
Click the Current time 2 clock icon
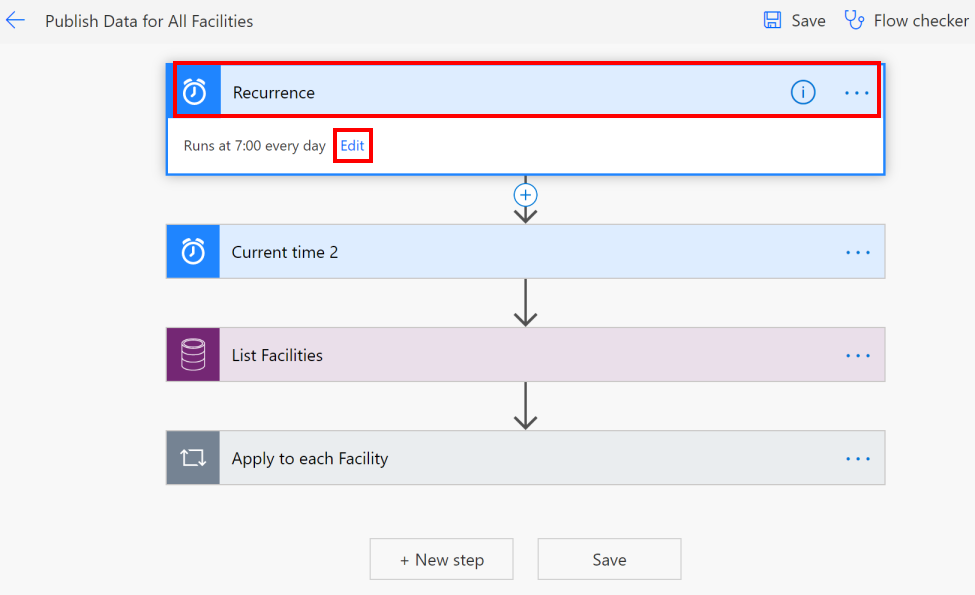click(x=193, y=252)
